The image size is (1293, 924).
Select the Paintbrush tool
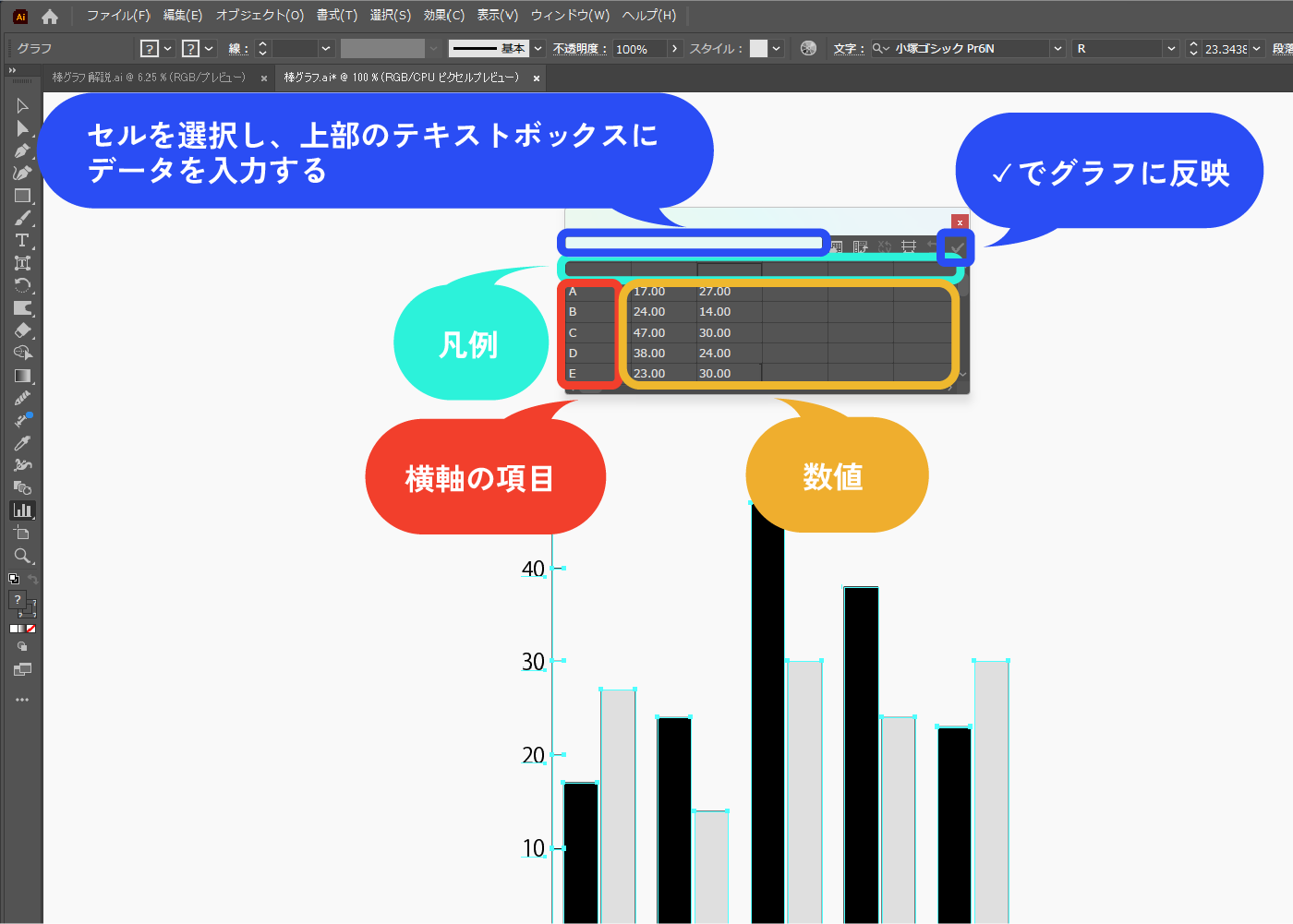(22, 218)
